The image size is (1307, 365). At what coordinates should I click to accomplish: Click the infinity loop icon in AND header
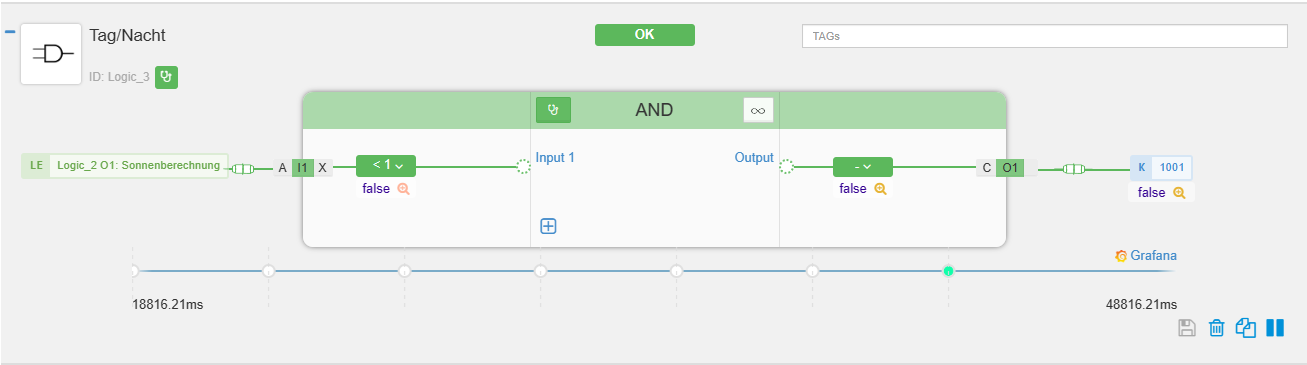(758, 110)
